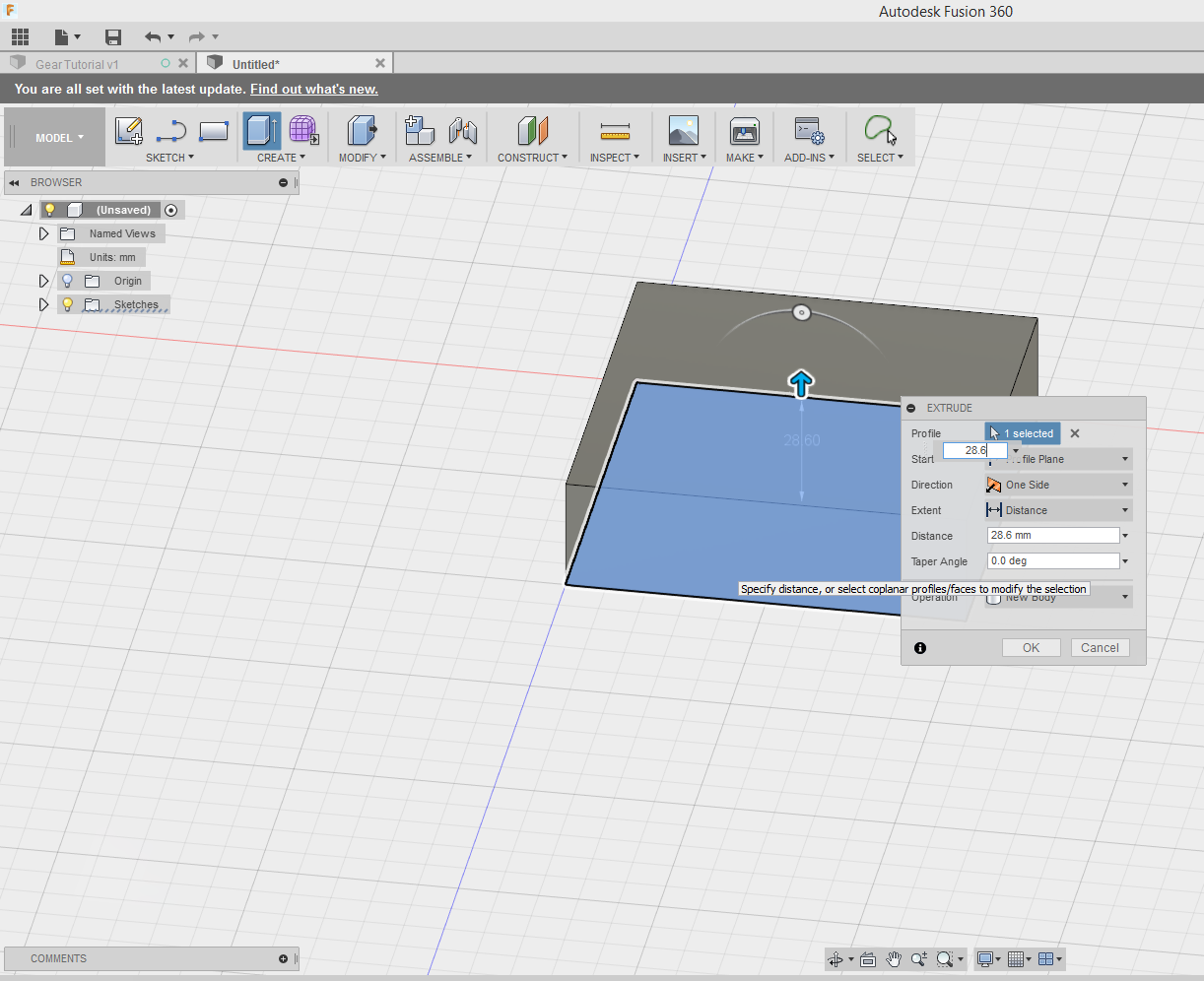Click OK in Extrude dialog
This screenshot has height=981, width=1204.
click(1031, 647)
